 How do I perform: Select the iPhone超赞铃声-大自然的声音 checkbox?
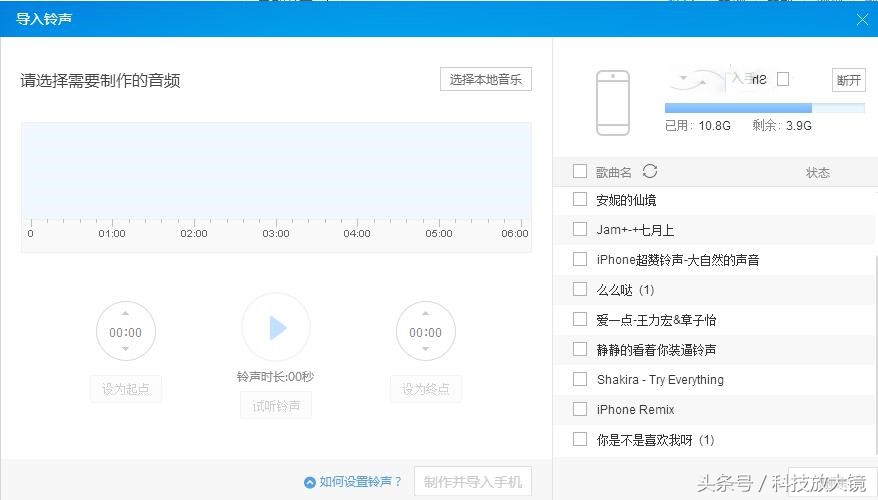(x=580, y=259)
